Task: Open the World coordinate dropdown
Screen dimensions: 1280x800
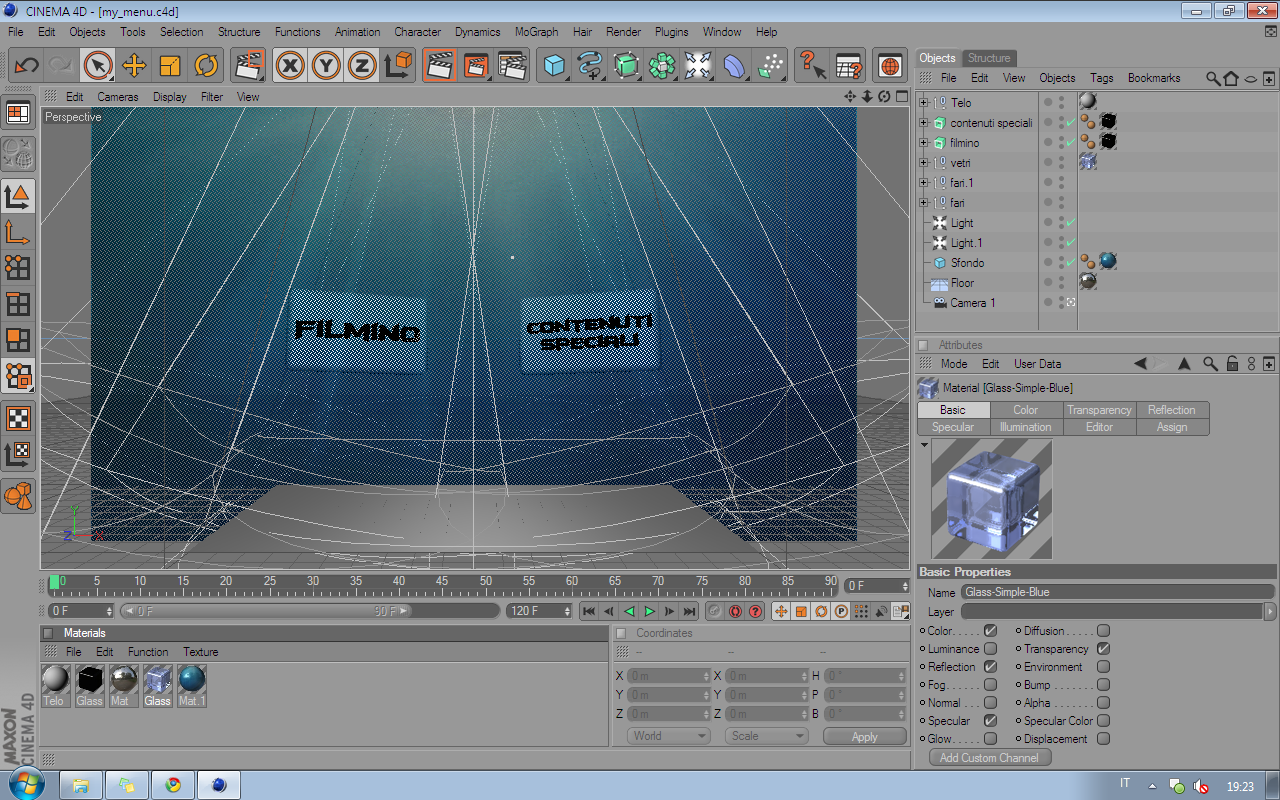Action: (669, 736)
